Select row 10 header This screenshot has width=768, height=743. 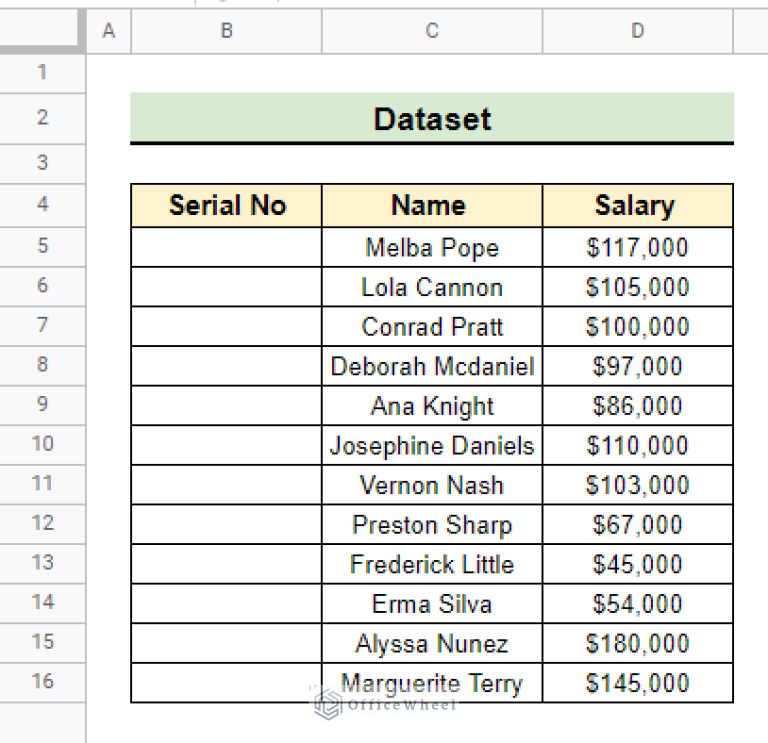[42, 444]
